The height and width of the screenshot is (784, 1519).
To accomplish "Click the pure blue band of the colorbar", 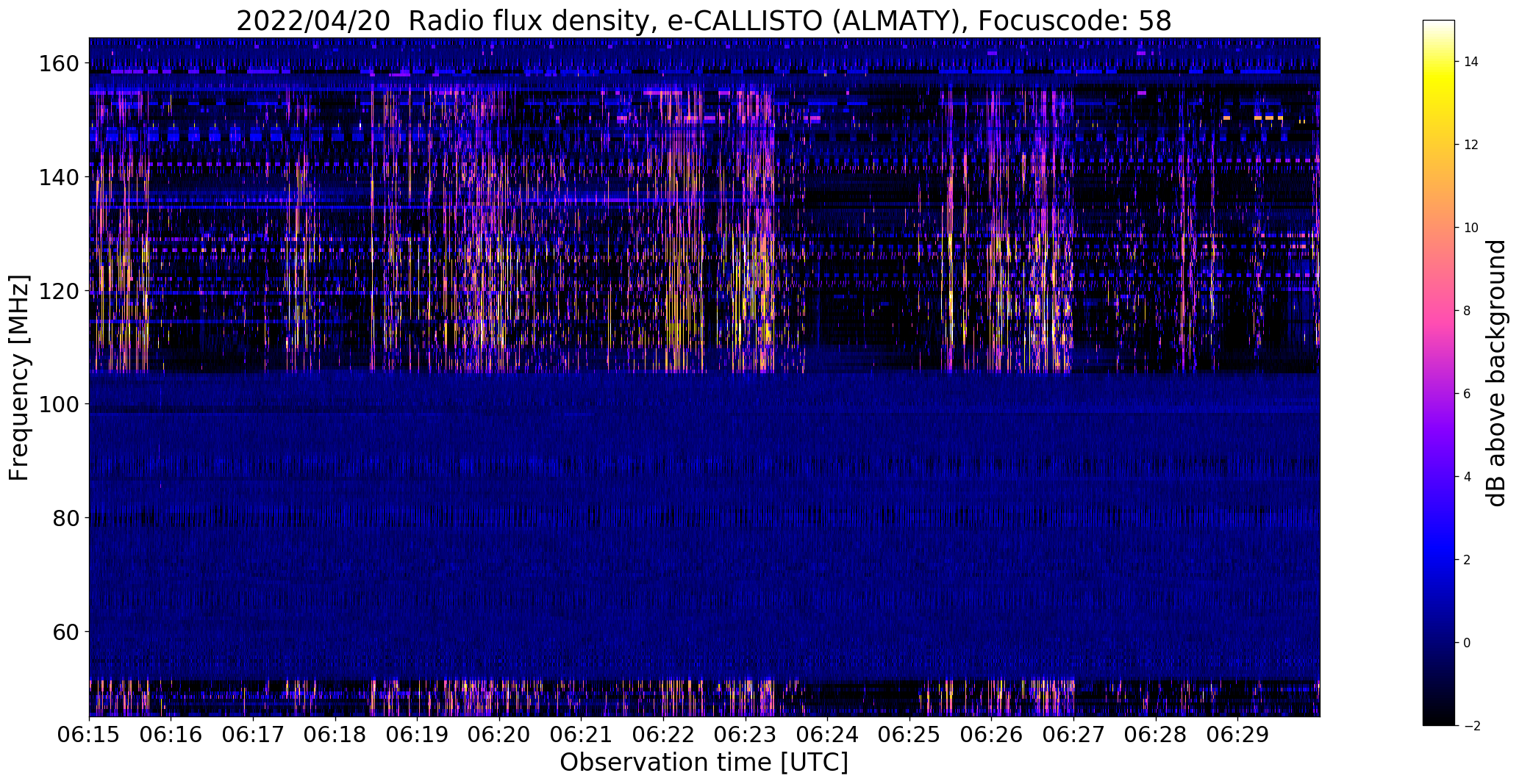I will pyautogui.click(x=1439, y=547).
